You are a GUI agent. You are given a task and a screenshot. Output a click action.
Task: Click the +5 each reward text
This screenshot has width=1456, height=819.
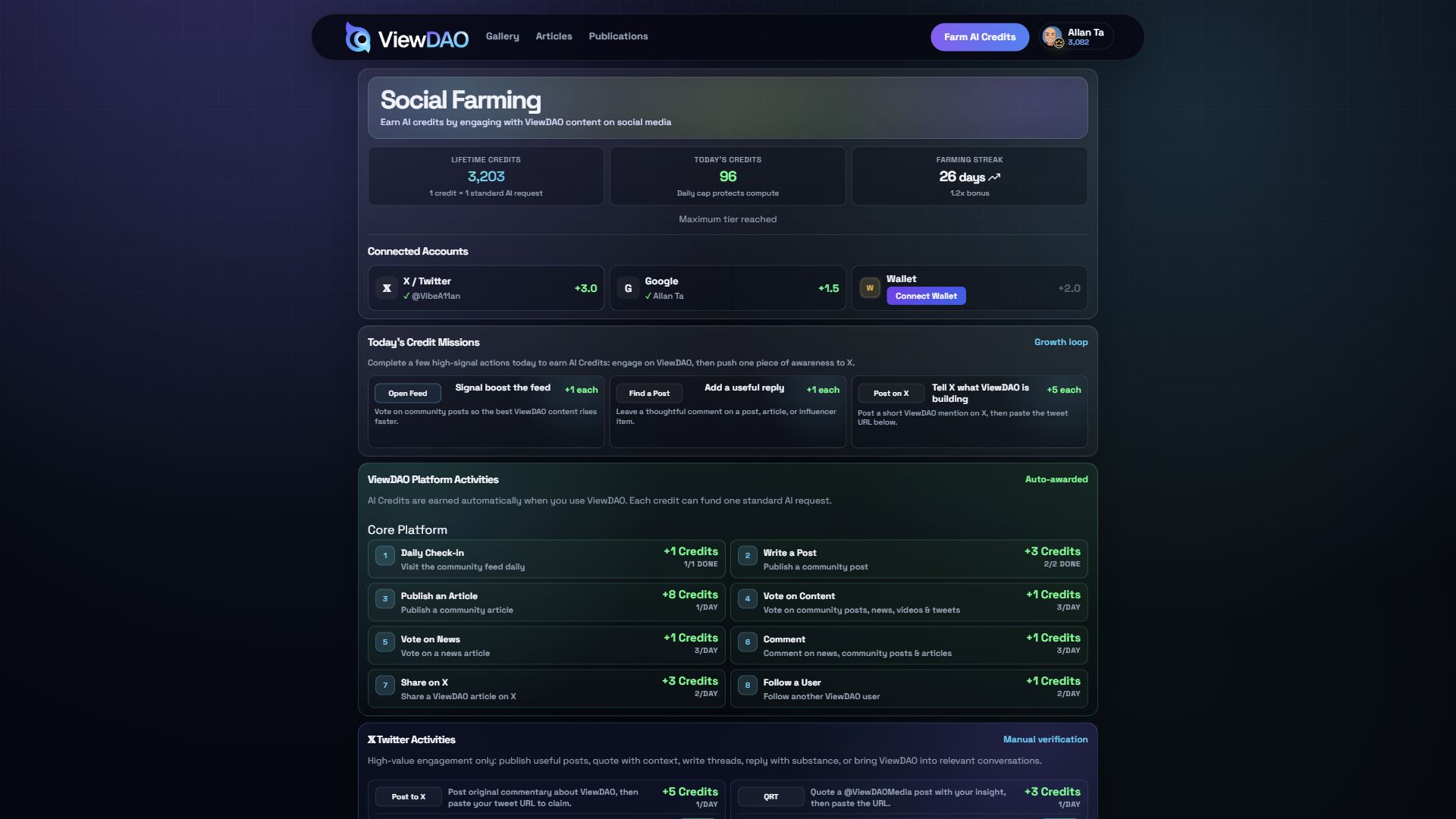[1064, 390]
